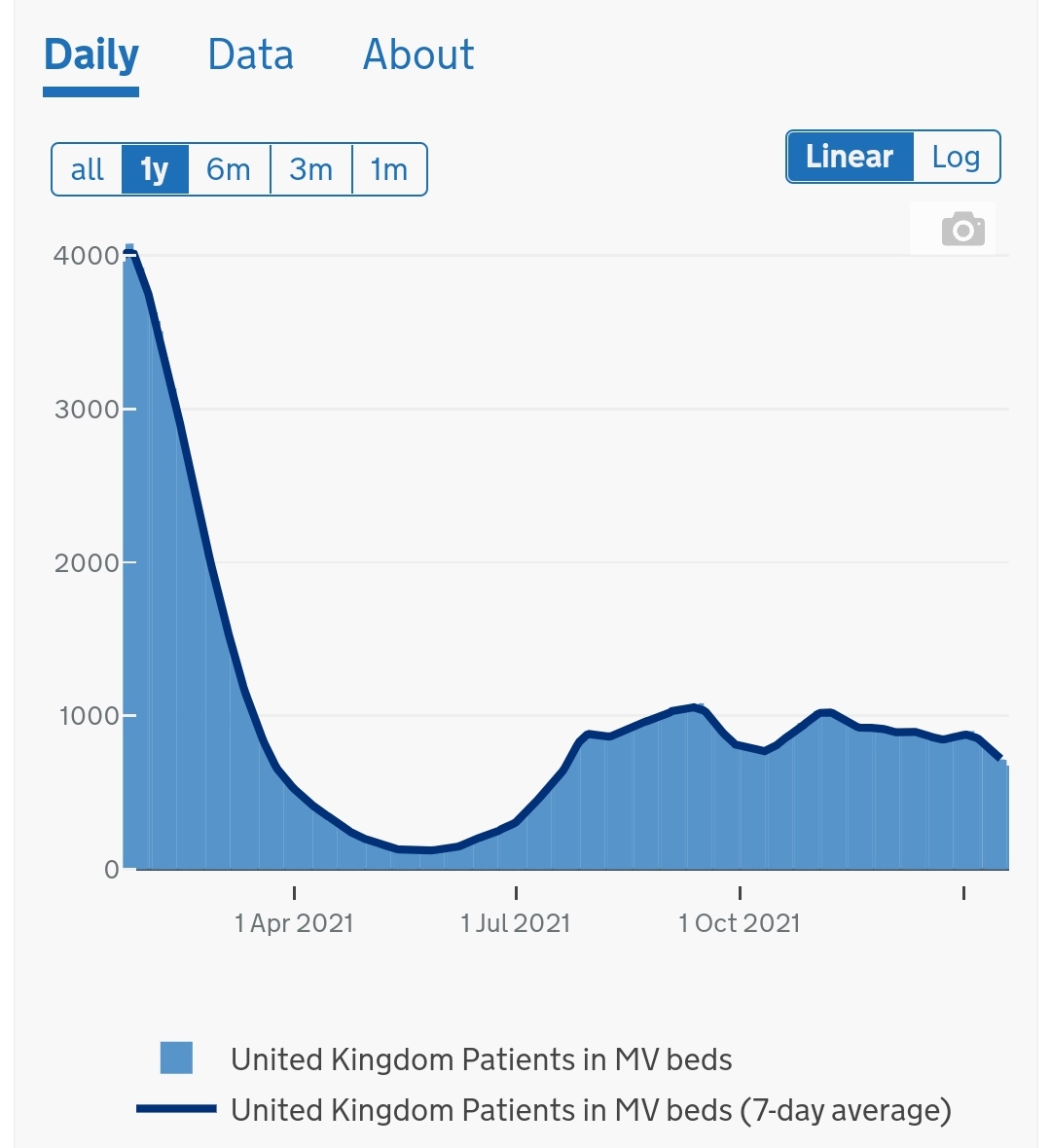Viewport: 1051px width, 1148px height.
Task: Toggle the Patients in MV beds series label
Action: click(x=481, y=1059)
